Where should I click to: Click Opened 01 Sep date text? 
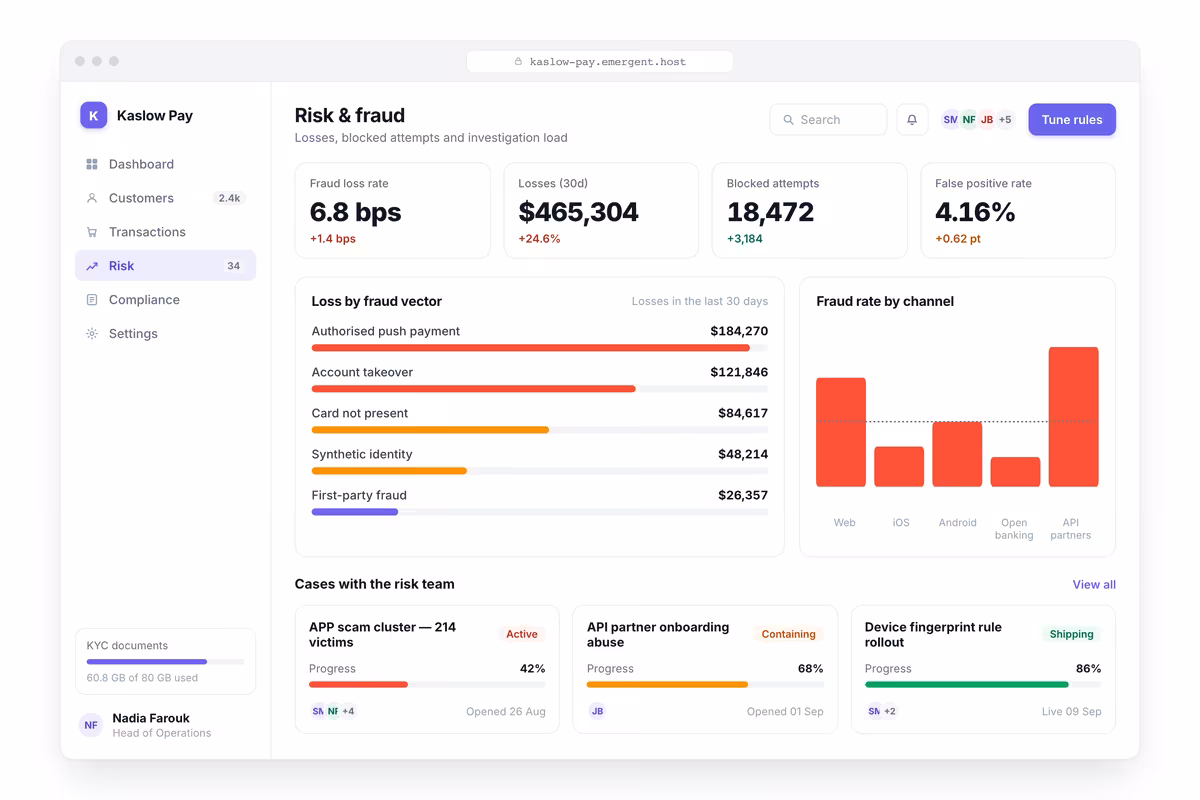[x=785, y=712]
